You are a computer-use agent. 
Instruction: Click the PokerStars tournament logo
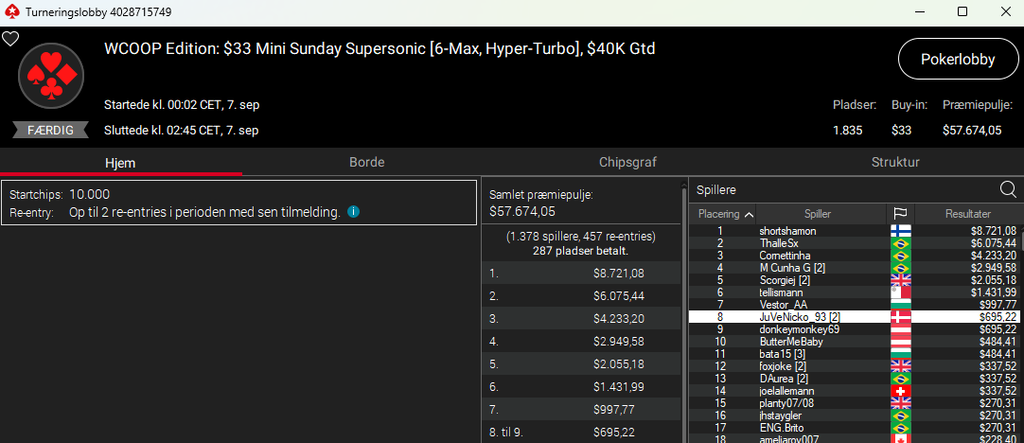point(51,75)
